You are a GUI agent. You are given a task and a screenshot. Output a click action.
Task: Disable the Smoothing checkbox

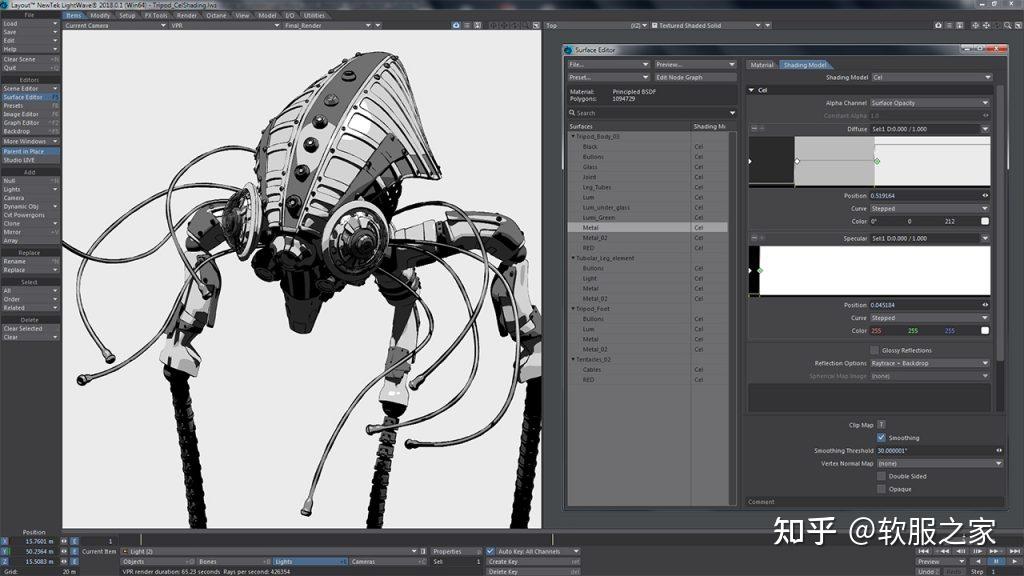click(x=881, y=437)
